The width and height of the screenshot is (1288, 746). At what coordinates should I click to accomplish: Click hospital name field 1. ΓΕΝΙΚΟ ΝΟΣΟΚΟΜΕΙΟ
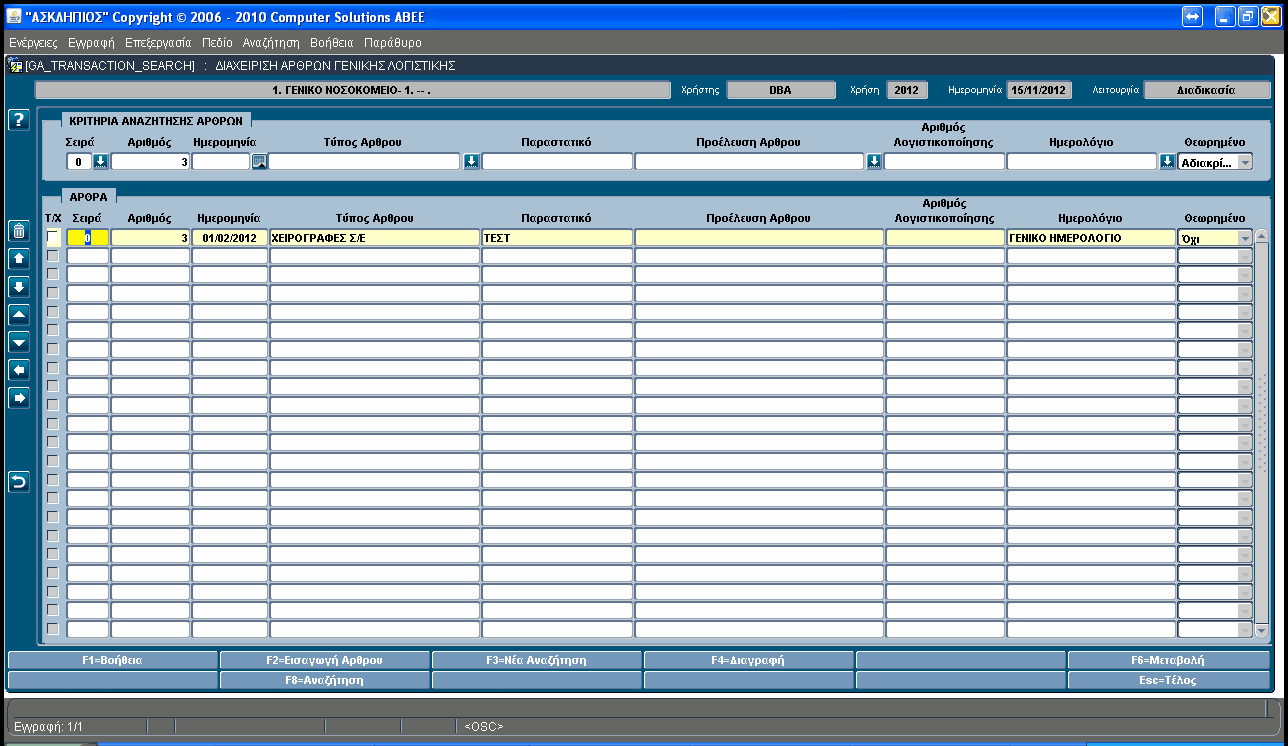click(x=353, y=90)
